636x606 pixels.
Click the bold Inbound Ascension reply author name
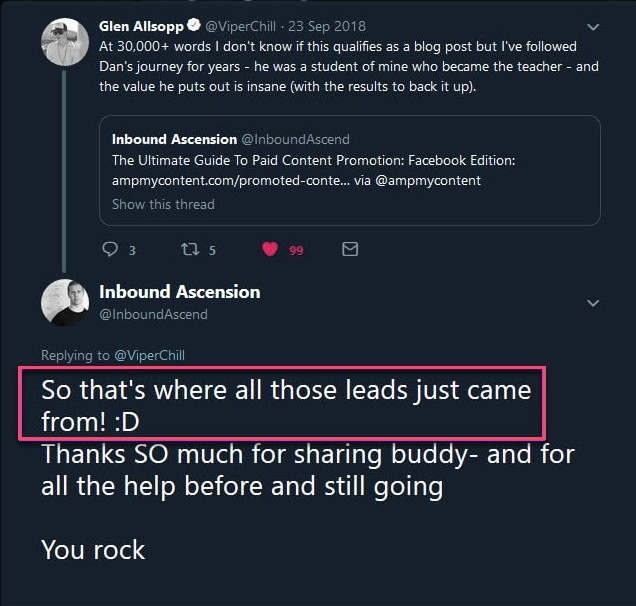pos(179,292)
